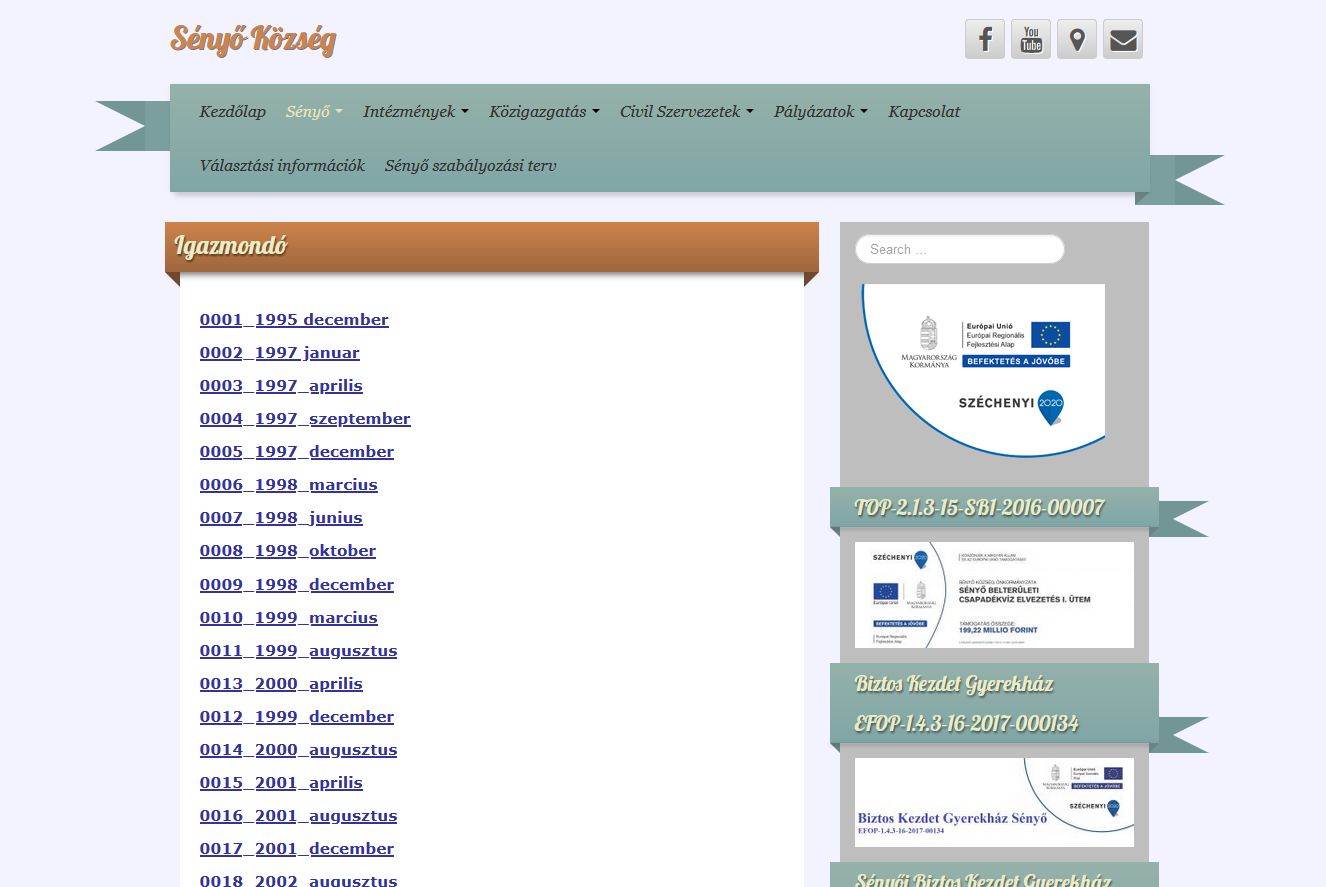Open the Kapcsolat menu item
The image size is (1326, 887).
(924, 111)
